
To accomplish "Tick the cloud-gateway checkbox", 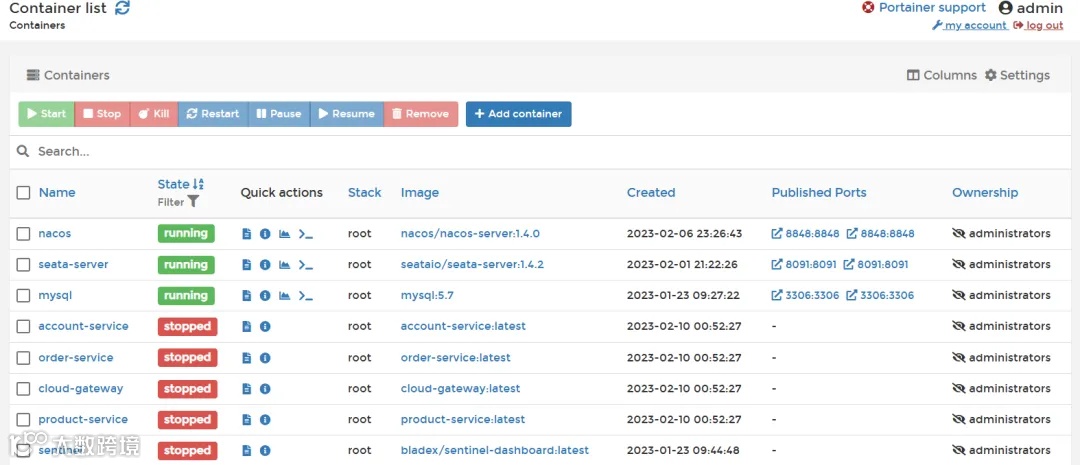I will [23, 389].
